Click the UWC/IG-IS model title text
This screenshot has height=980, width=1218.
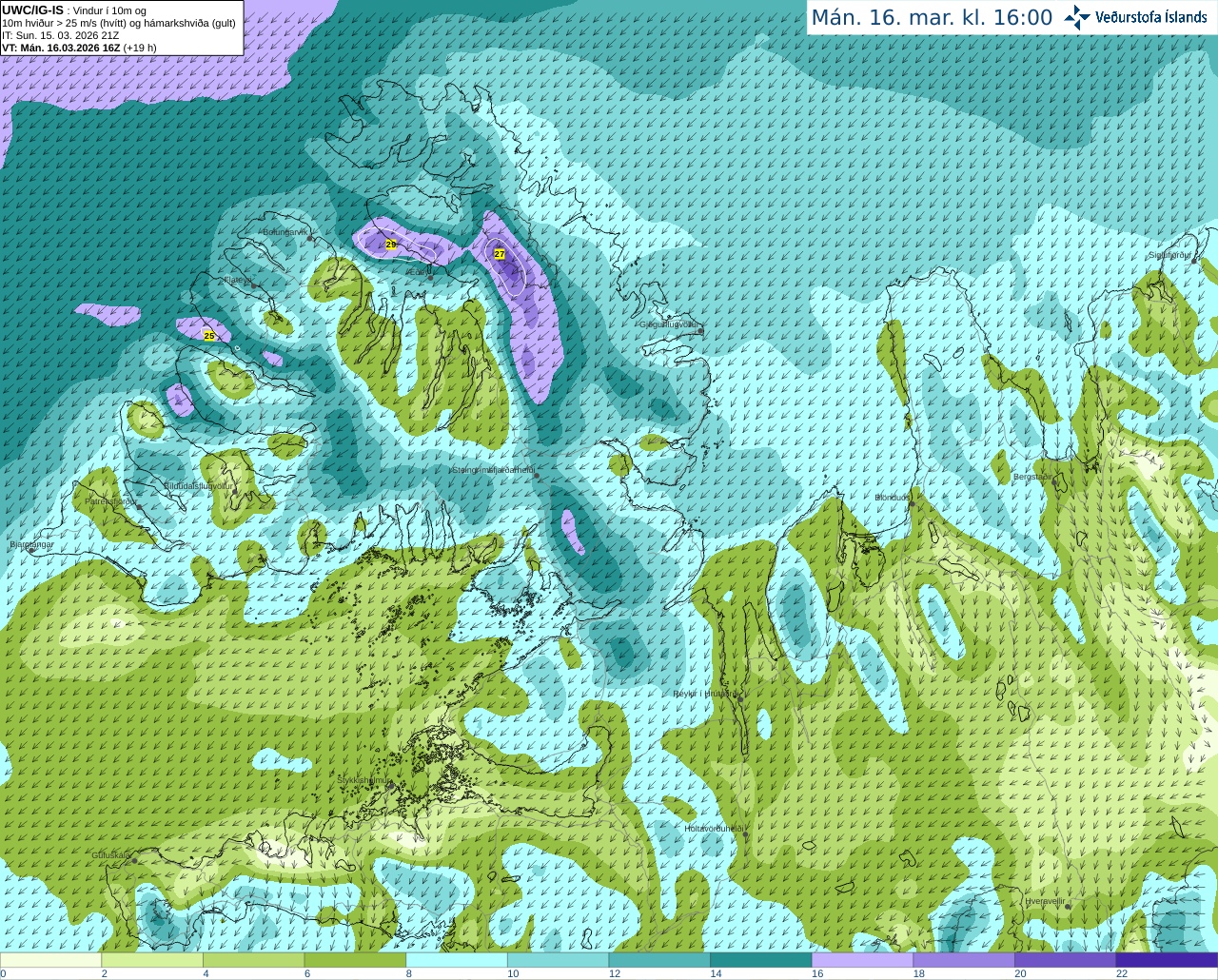[x=32, y=10]
